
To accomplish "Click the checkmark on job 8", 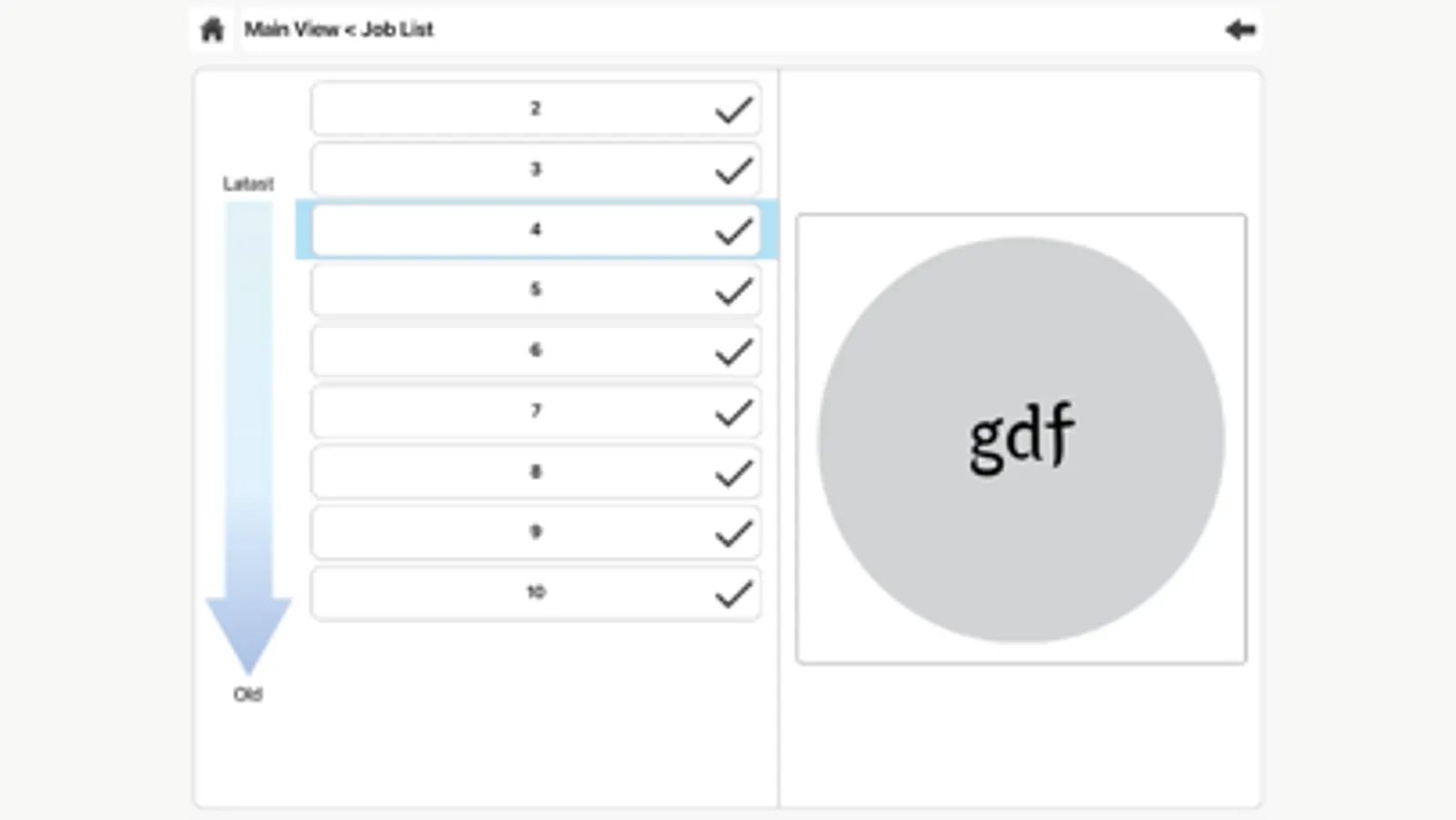I will [x=733, y=473].
